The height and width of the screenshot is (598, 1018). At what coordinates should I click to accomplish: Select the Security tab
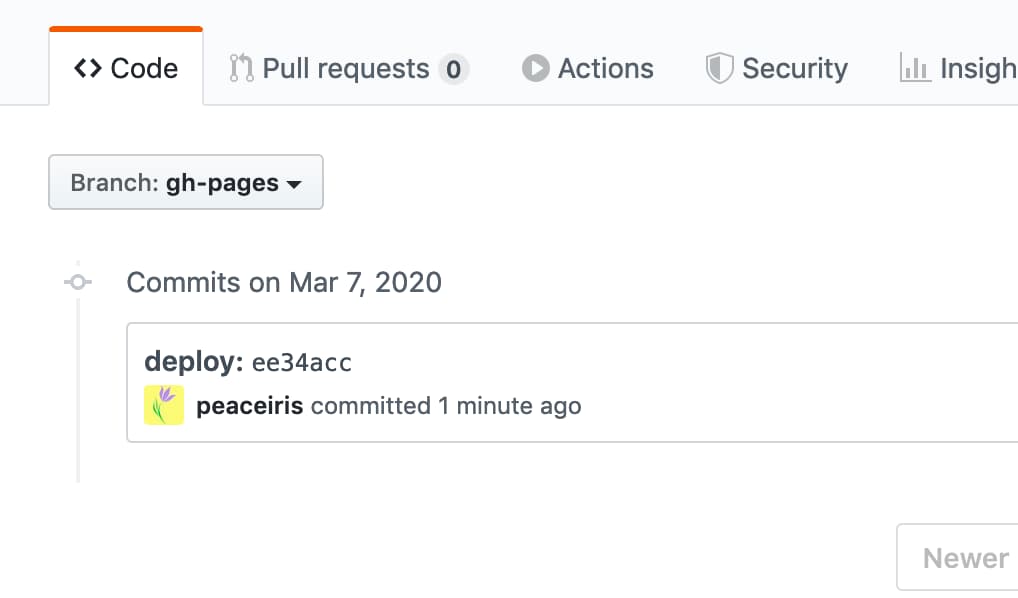(794, 68)
